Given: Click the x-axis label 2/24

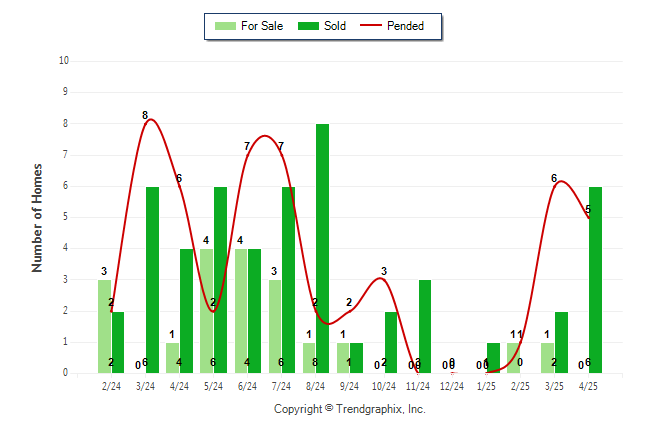Looking at the screenshot, I should coord(111,386).
